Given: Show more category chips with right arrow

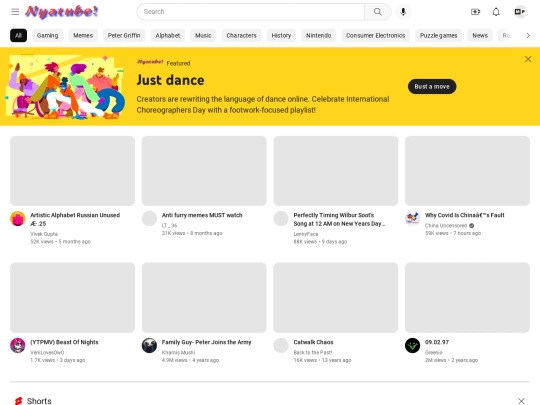Looking at the screenshot, I should pos(528,35).
